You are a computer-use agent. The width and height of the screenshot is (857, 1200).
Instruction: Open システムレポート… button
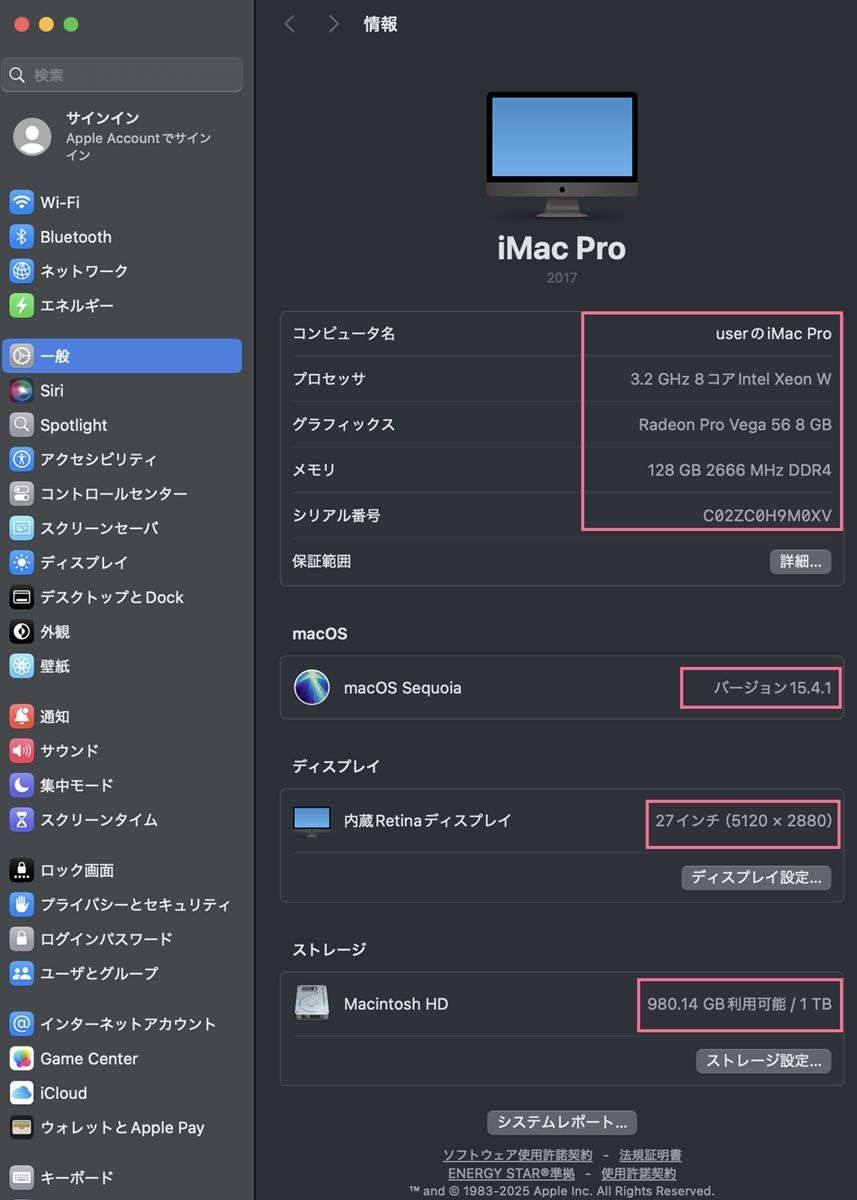(562, 1122)
